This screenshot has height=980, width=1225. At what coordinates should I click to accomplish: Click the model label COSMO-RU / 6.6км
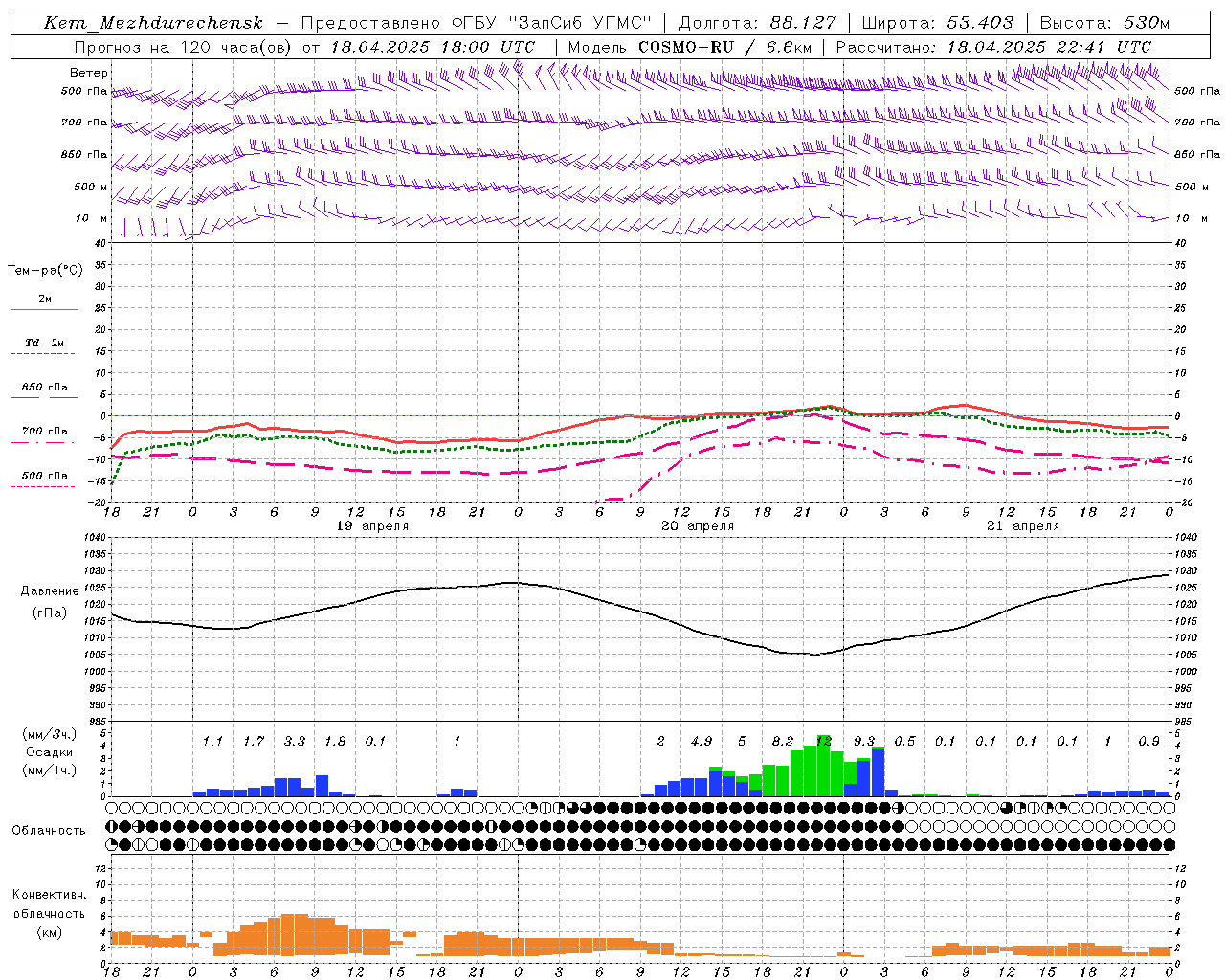(724, 47)
